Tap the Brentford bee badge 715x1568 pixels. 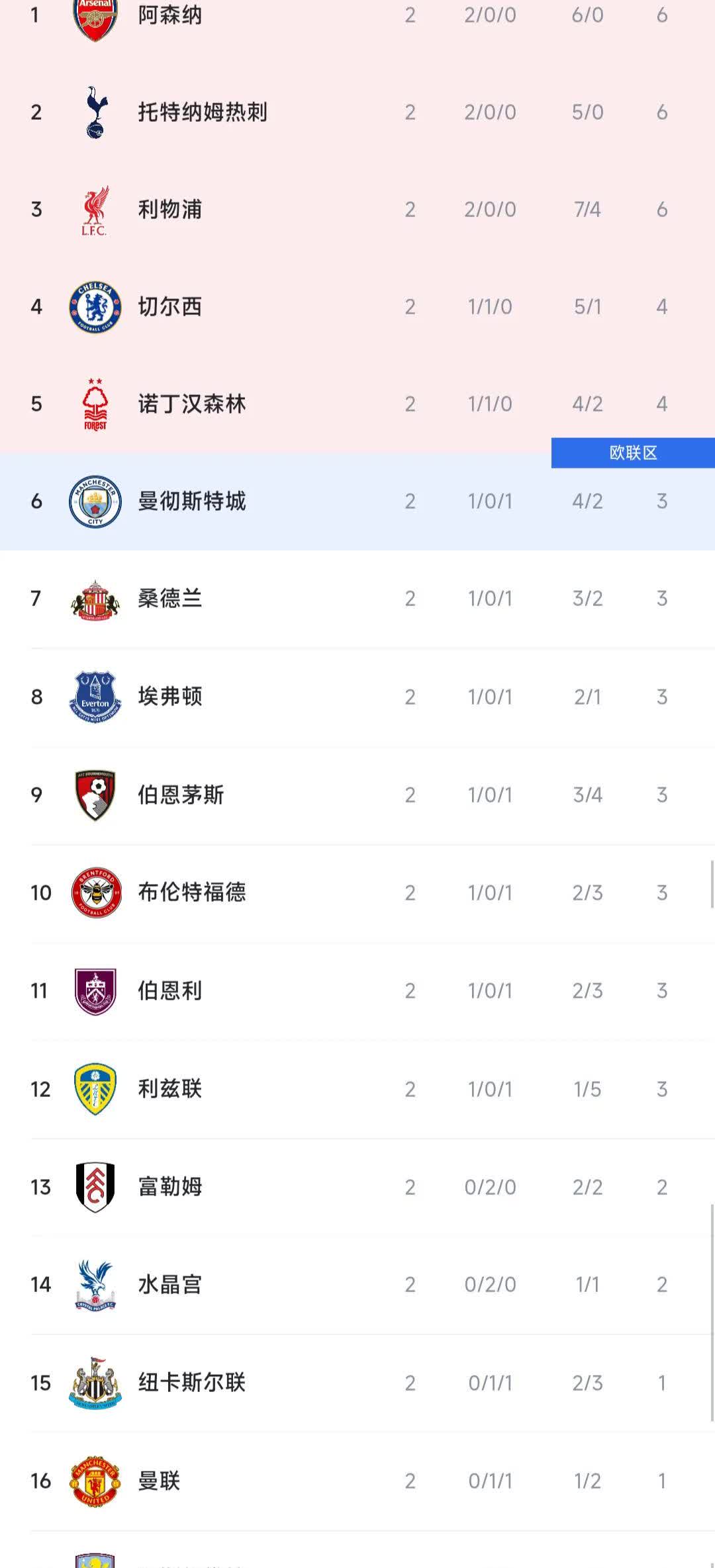coord(95,893)
